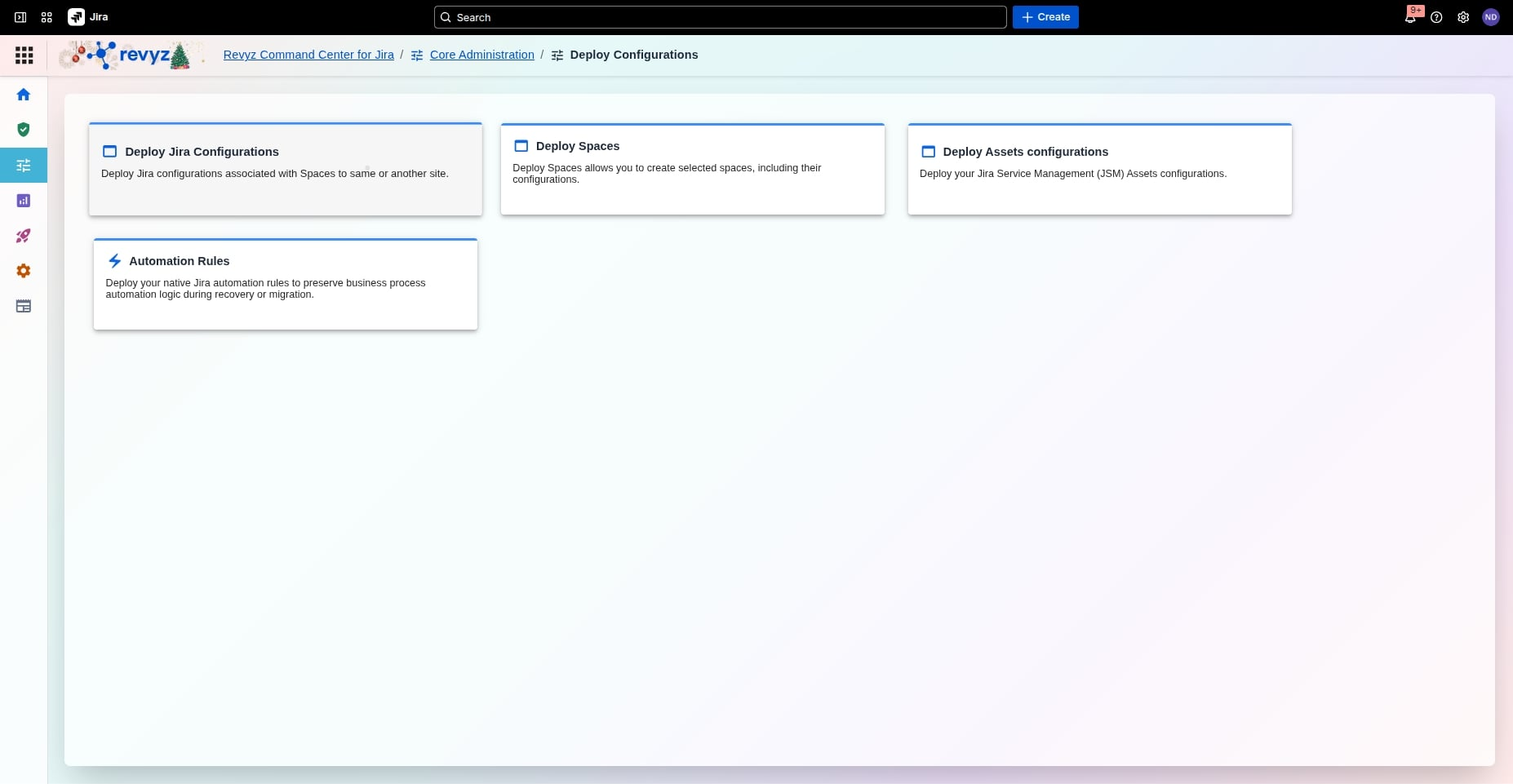The image size is (1513, 784).
Task: Open the ND user profile avatar
Action: pyautogui.click(x=1490, y=17)
